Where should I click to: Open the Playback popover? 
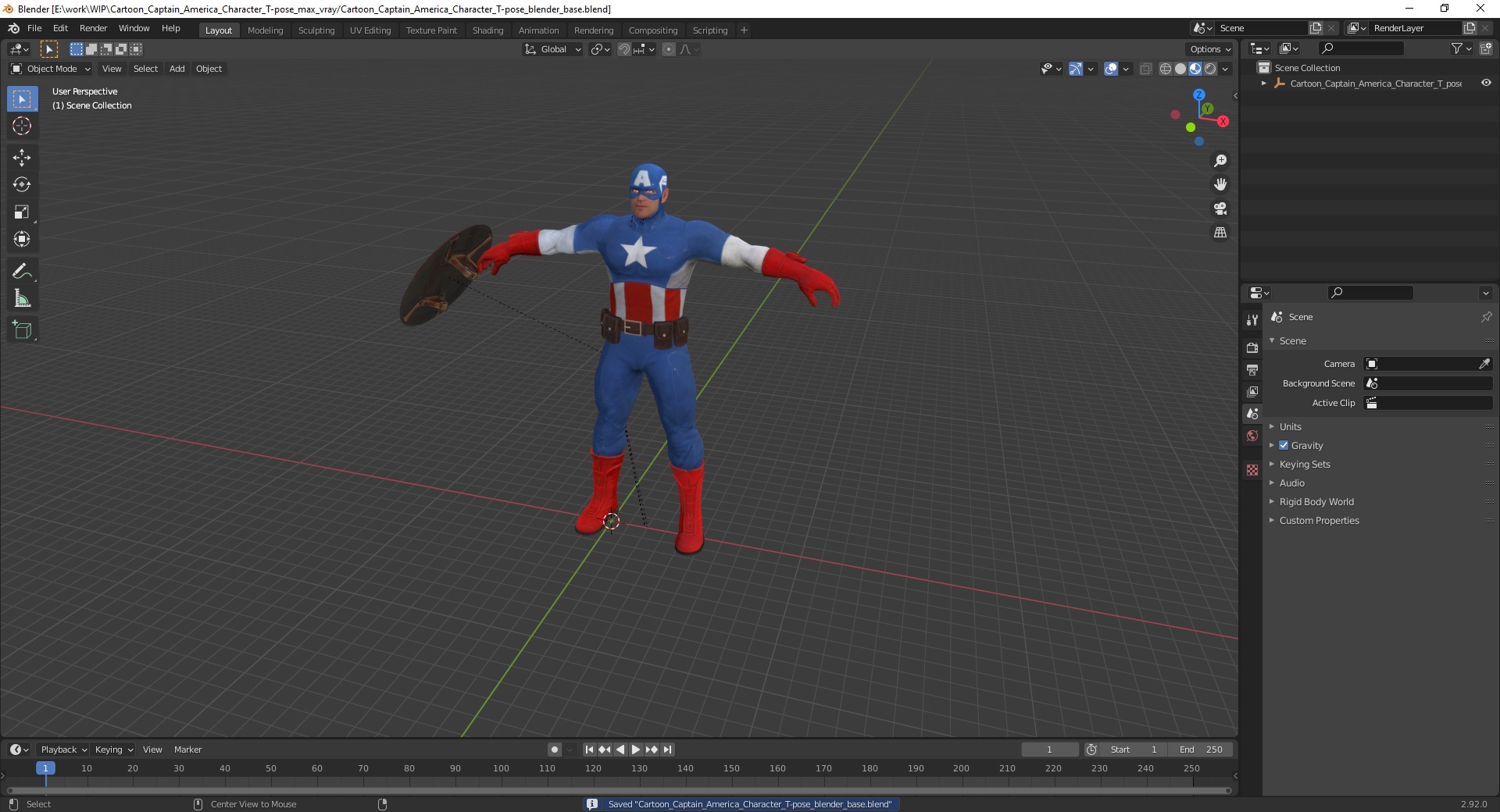pos(63,750)
